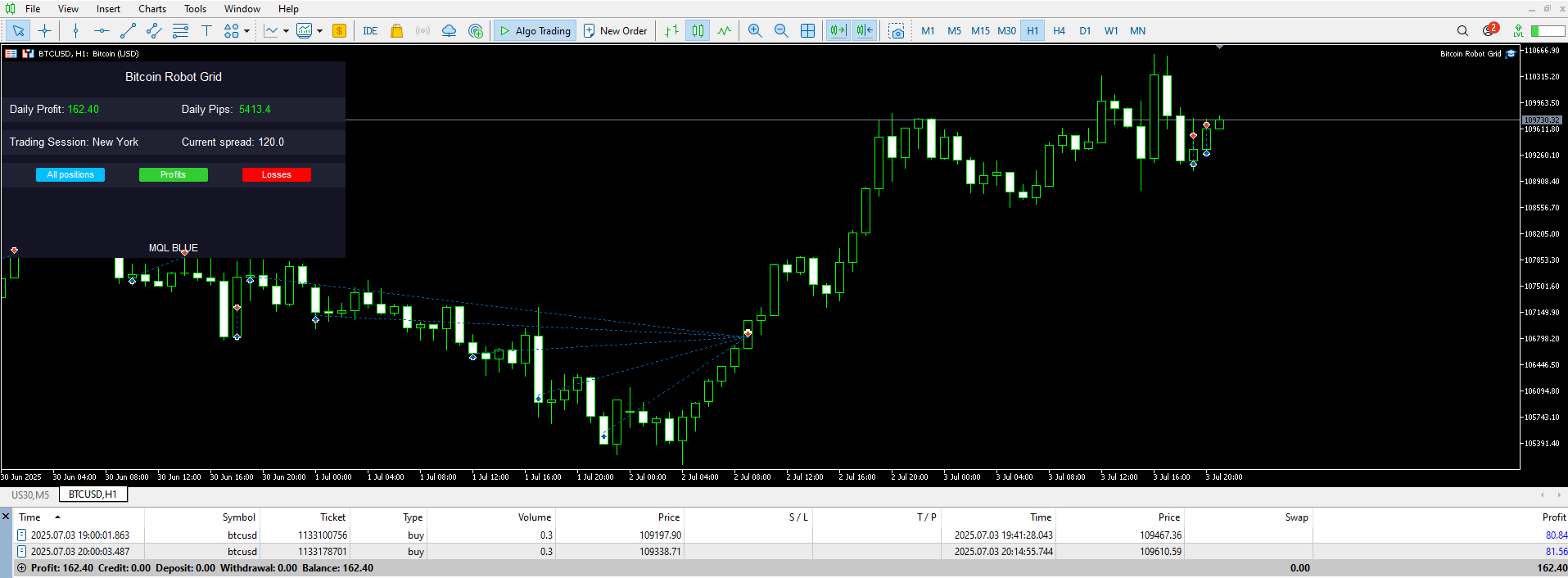The image size is (1568, 578).
Task: Click the connection strength progress bar
Action: point(1548,31)
